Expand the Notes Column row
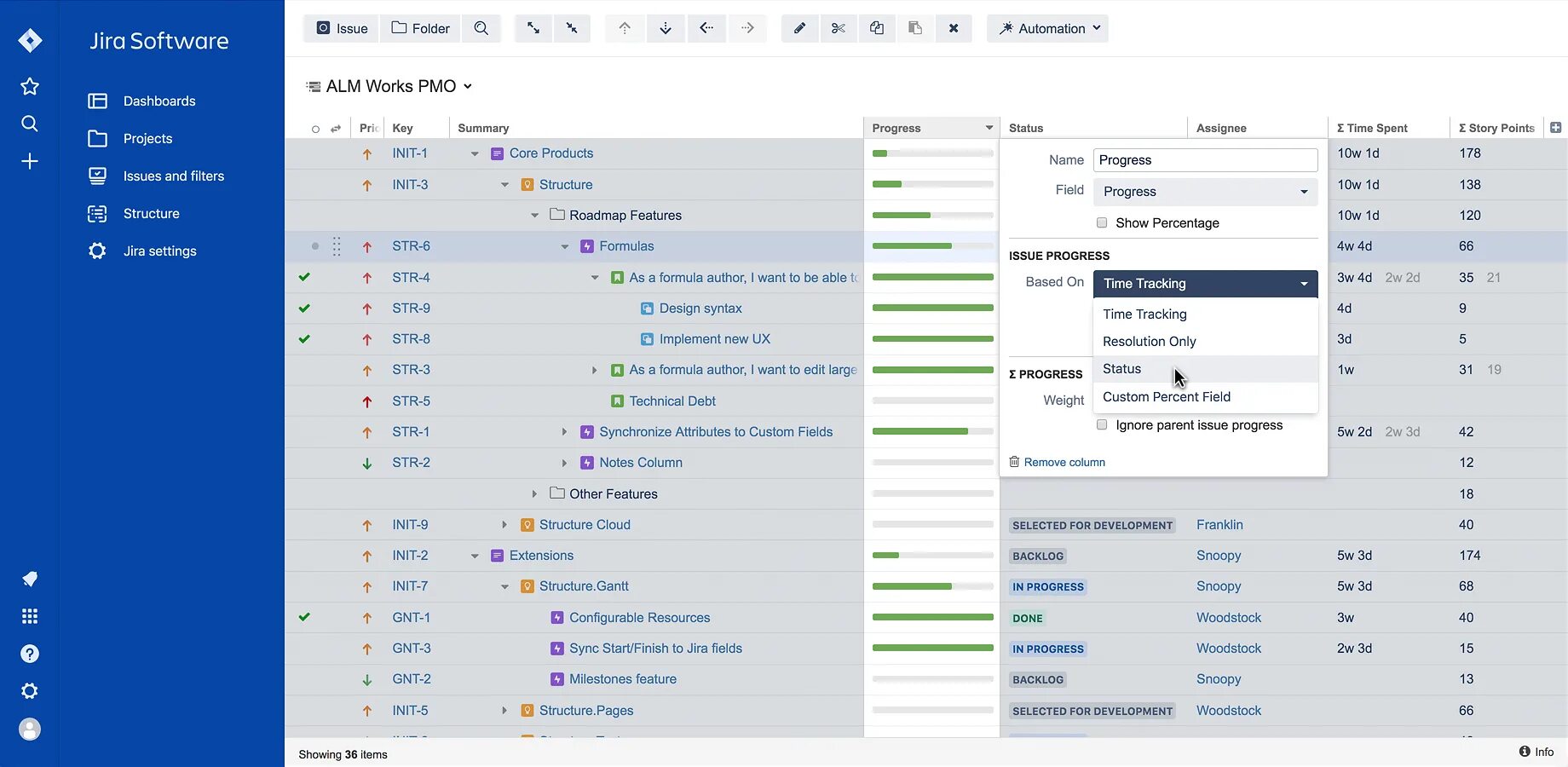Screen dimensions: 1568x767 564,463
